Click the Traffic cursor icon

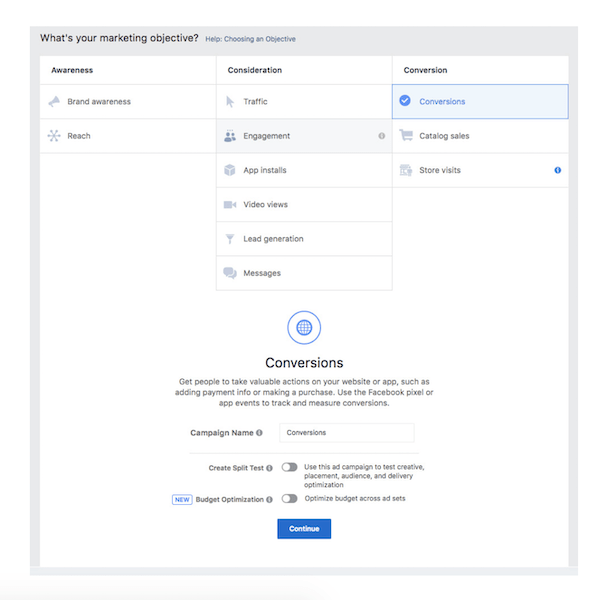tap(230, 102)
